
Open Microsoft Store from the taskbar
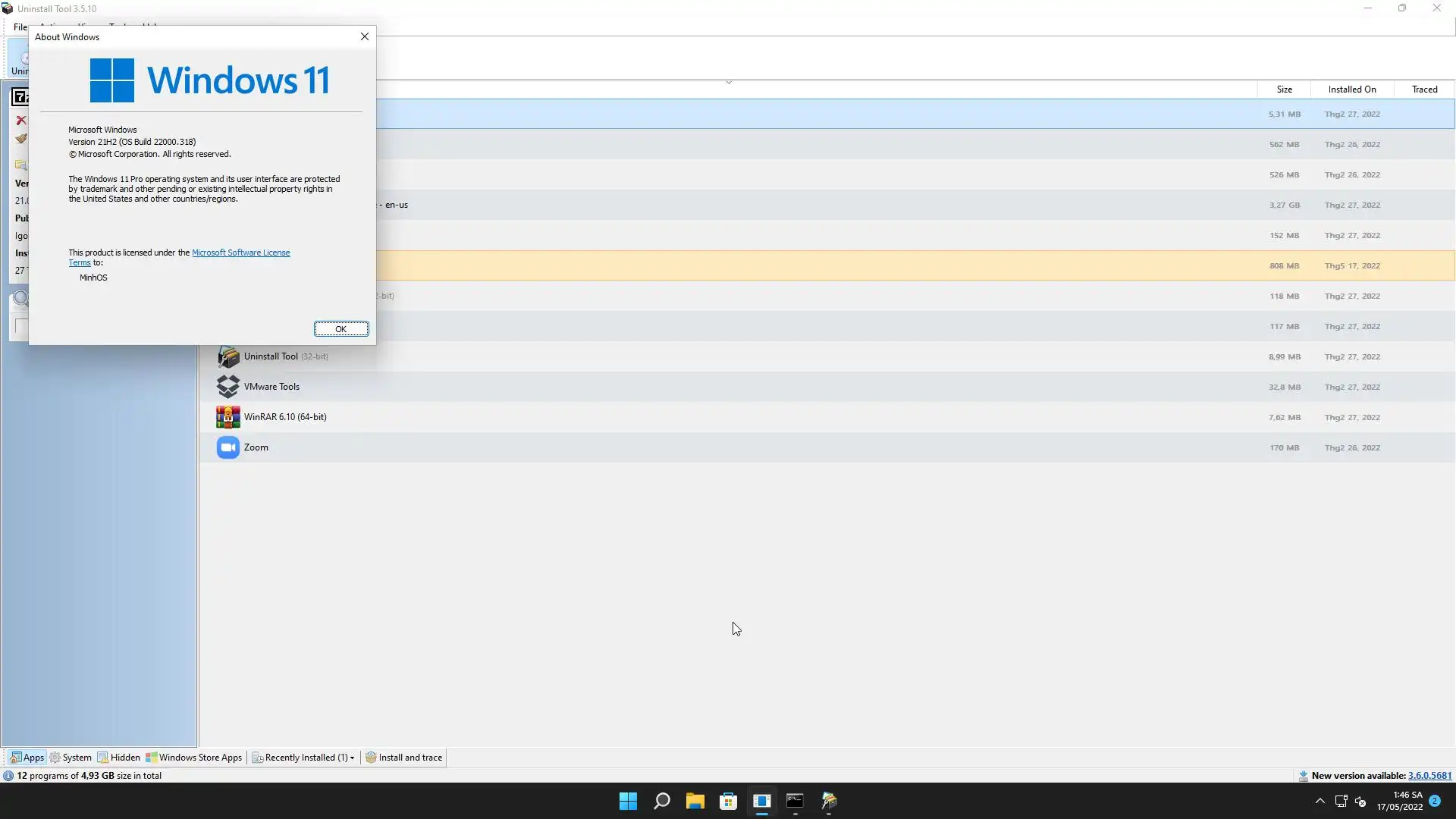[728, 801]
